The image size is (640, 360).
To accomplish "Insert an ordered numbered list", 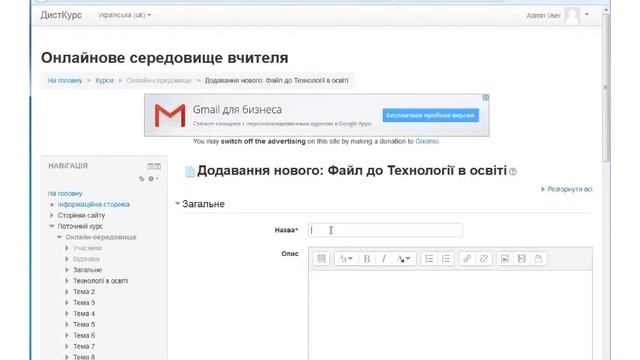I will 446,258.
